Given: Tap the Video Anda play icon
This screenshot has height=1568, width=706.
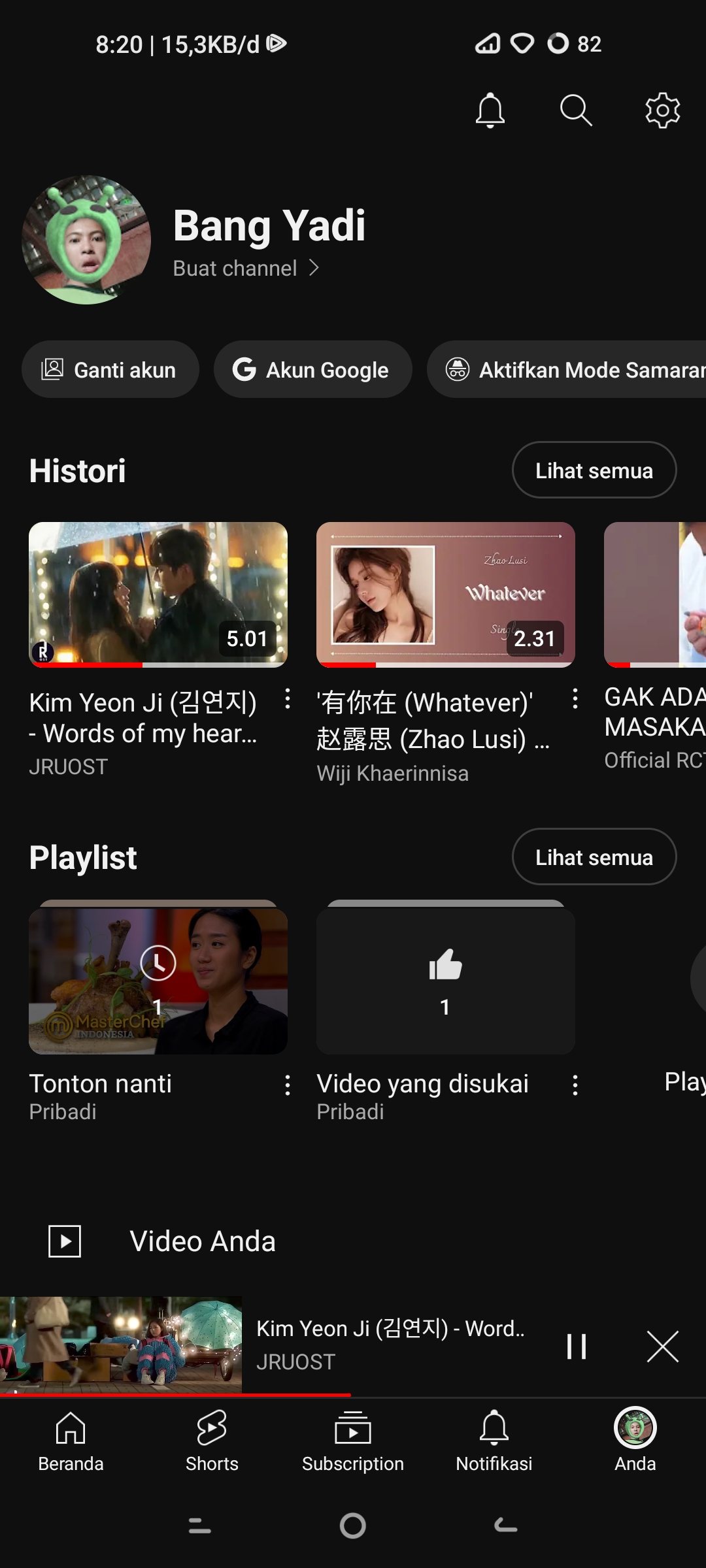Looking at the screenshot, I should pyautogui.click(x=65, y=1241).
